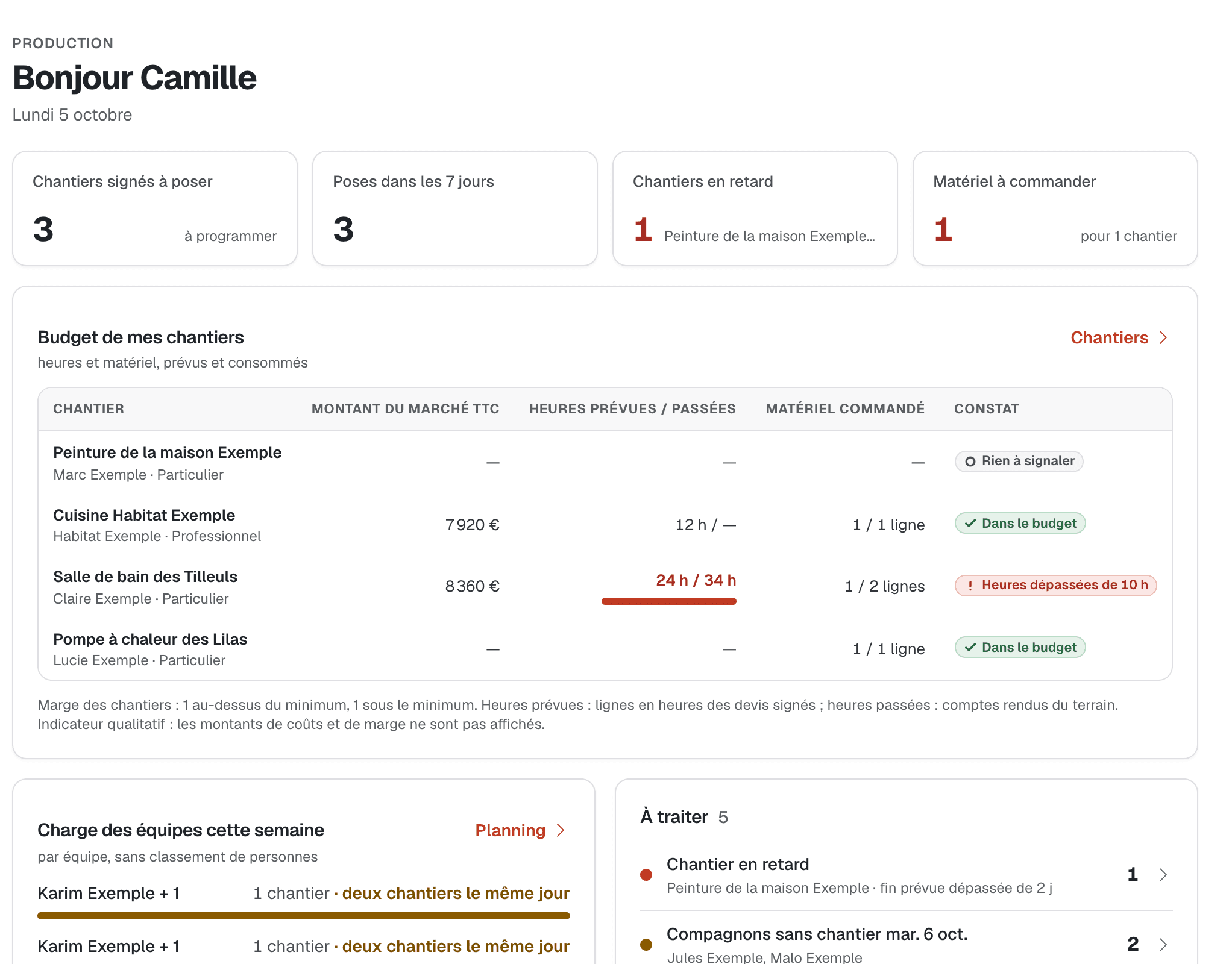Click the first Karim Exemple load bar
This screenshot has height=964, width=1232.
pyautogui.click(x=304, y=916)
